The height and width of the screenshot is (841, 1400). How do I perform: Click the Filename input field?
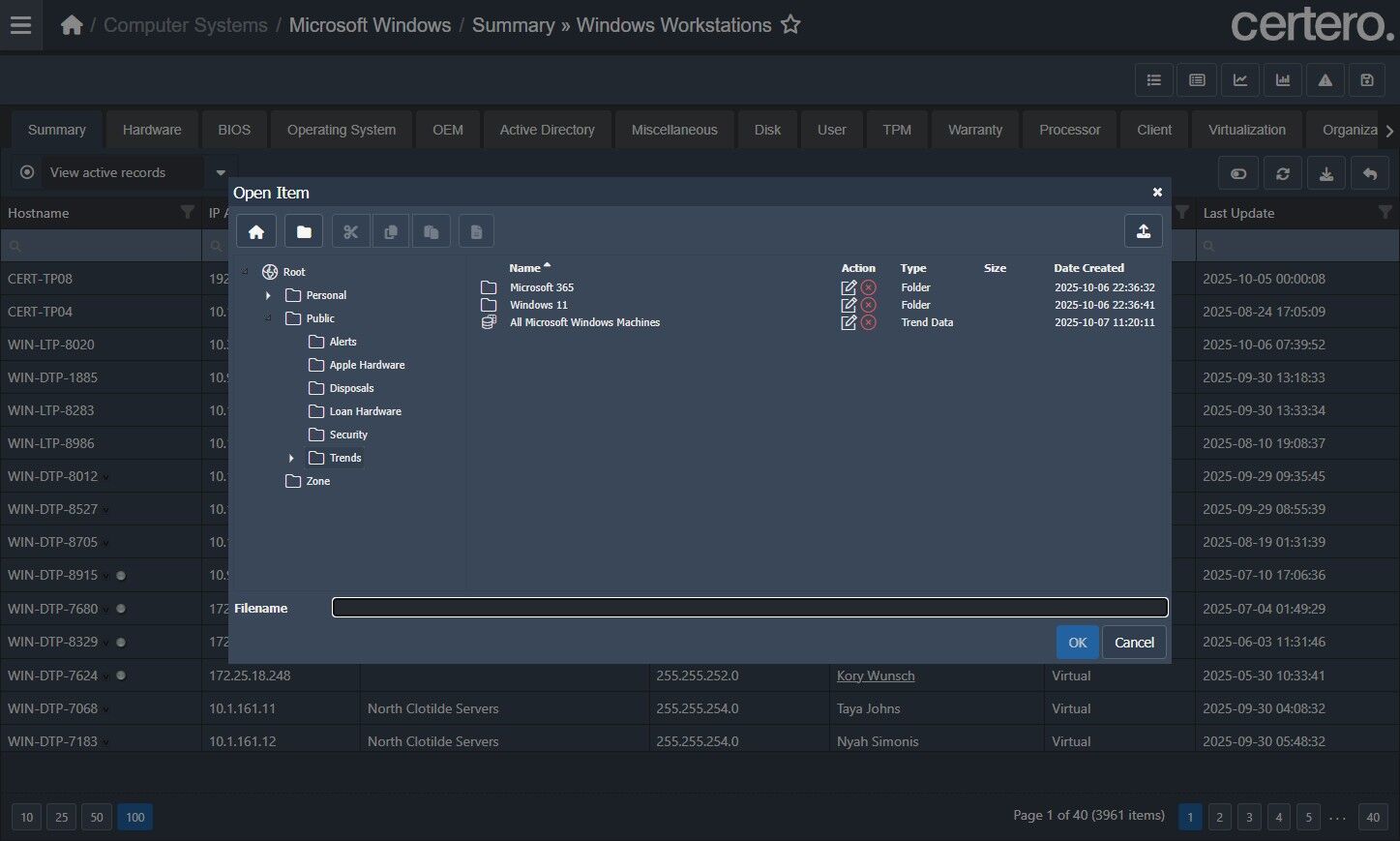coord(750,608)
